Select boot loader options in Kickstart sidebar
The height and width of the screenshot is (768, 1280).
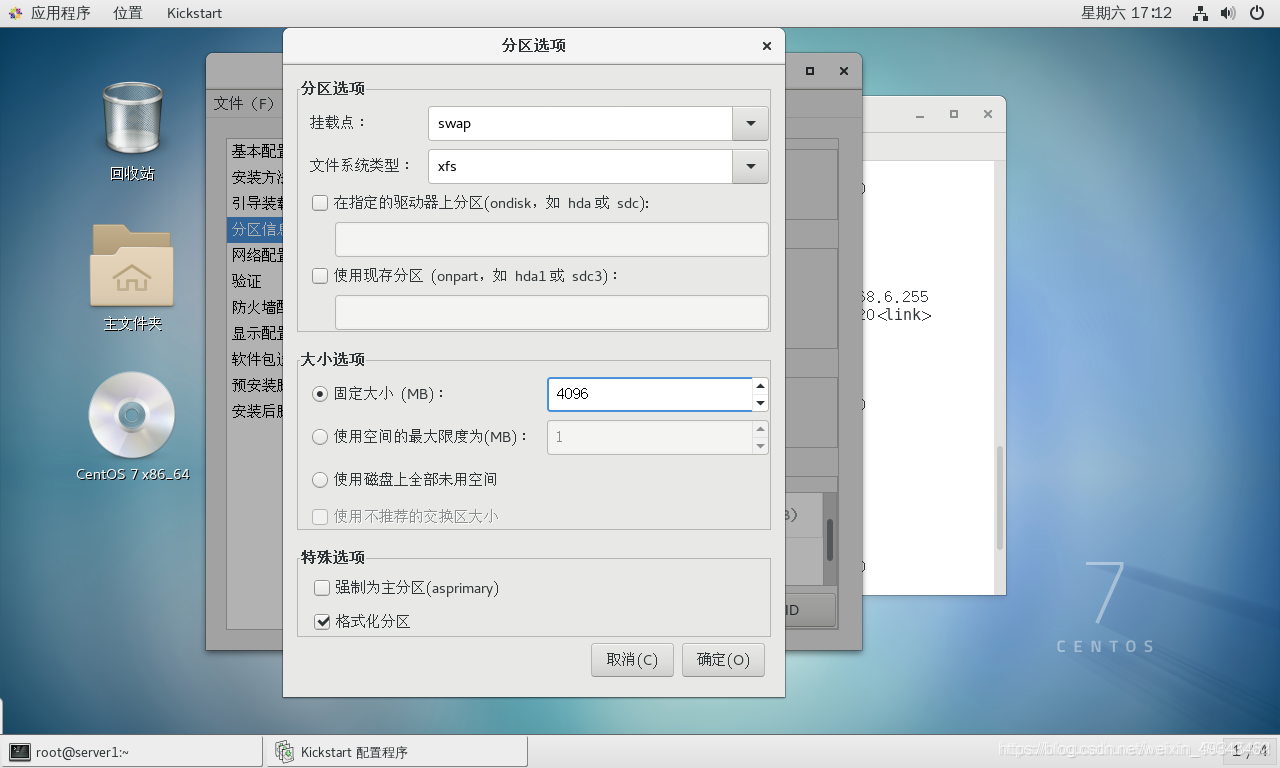click(x=257, y=203)
